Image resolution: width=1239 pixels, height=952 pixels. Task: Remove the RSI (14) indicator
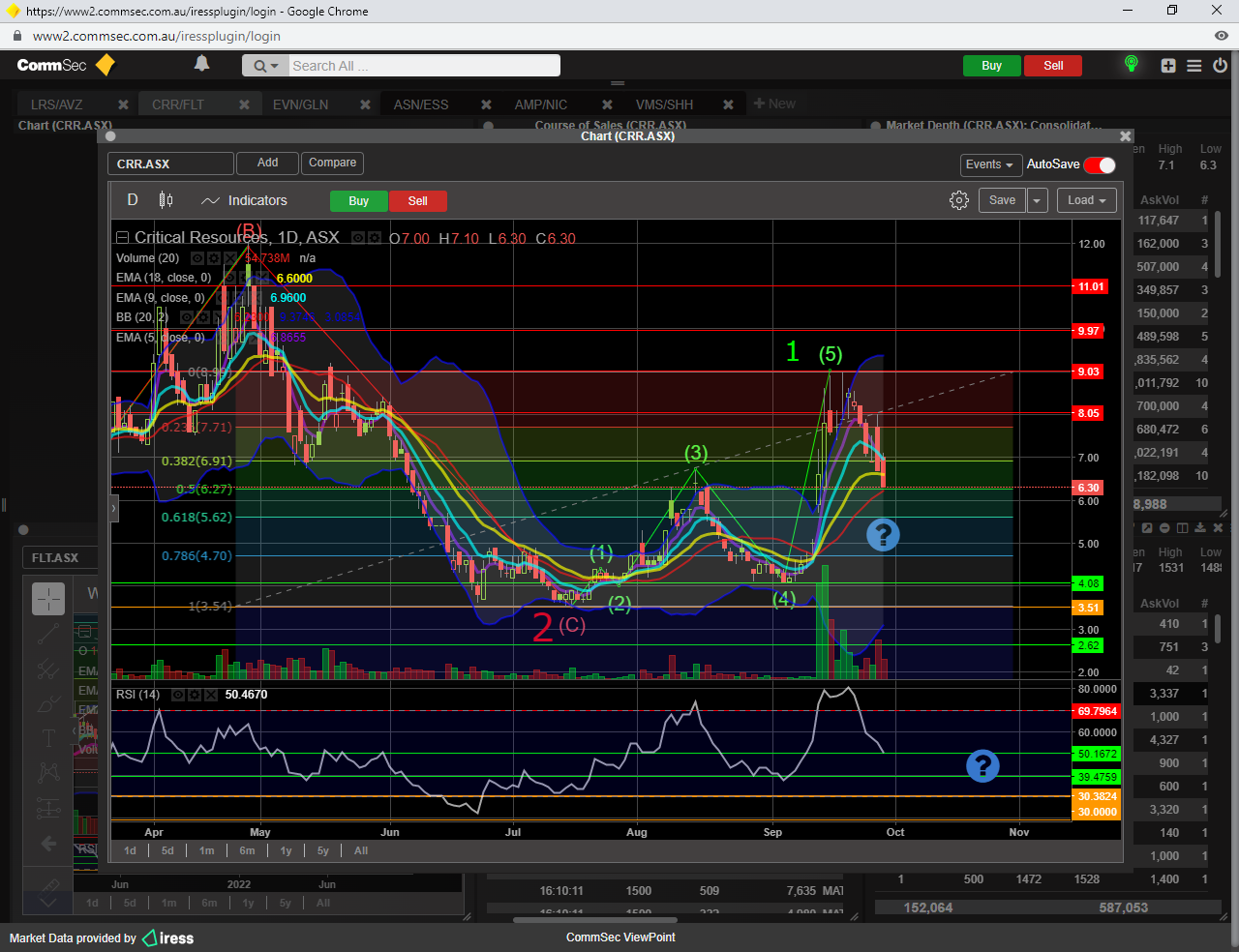[x=209, y=695]
